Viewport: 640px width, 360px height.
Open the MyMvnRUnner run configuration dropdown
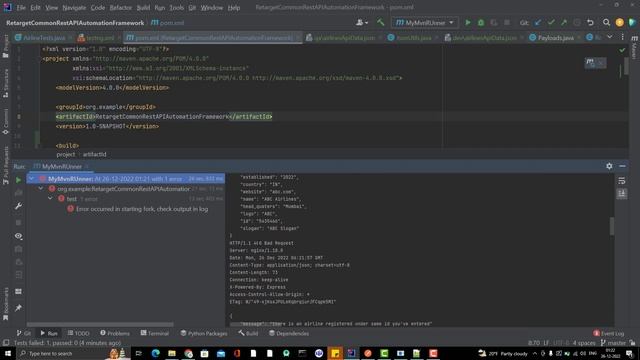pyautogui.click(x=424, y=23)
